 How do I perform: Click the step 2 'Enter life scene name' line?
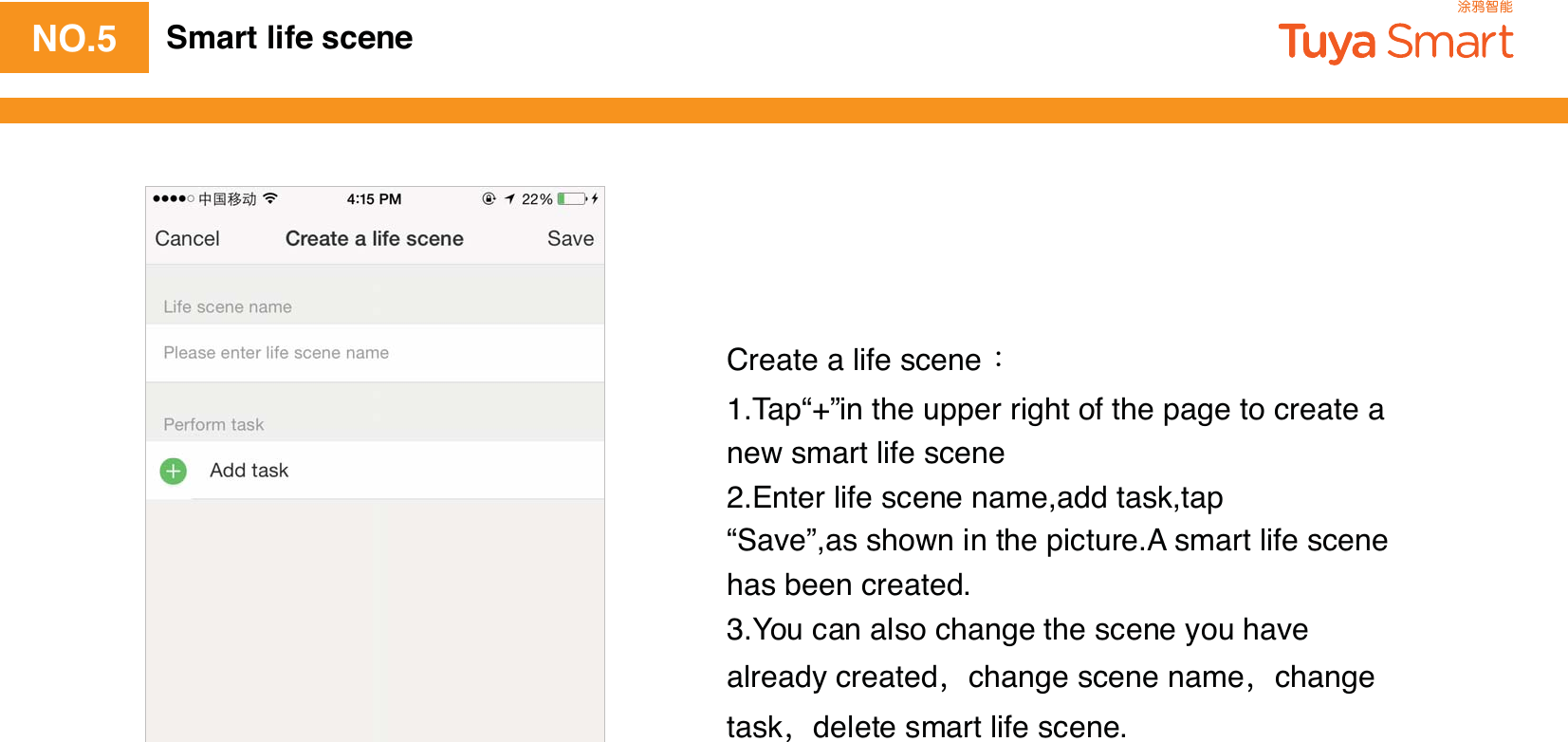pyautogui.click(x=975, y=497)
